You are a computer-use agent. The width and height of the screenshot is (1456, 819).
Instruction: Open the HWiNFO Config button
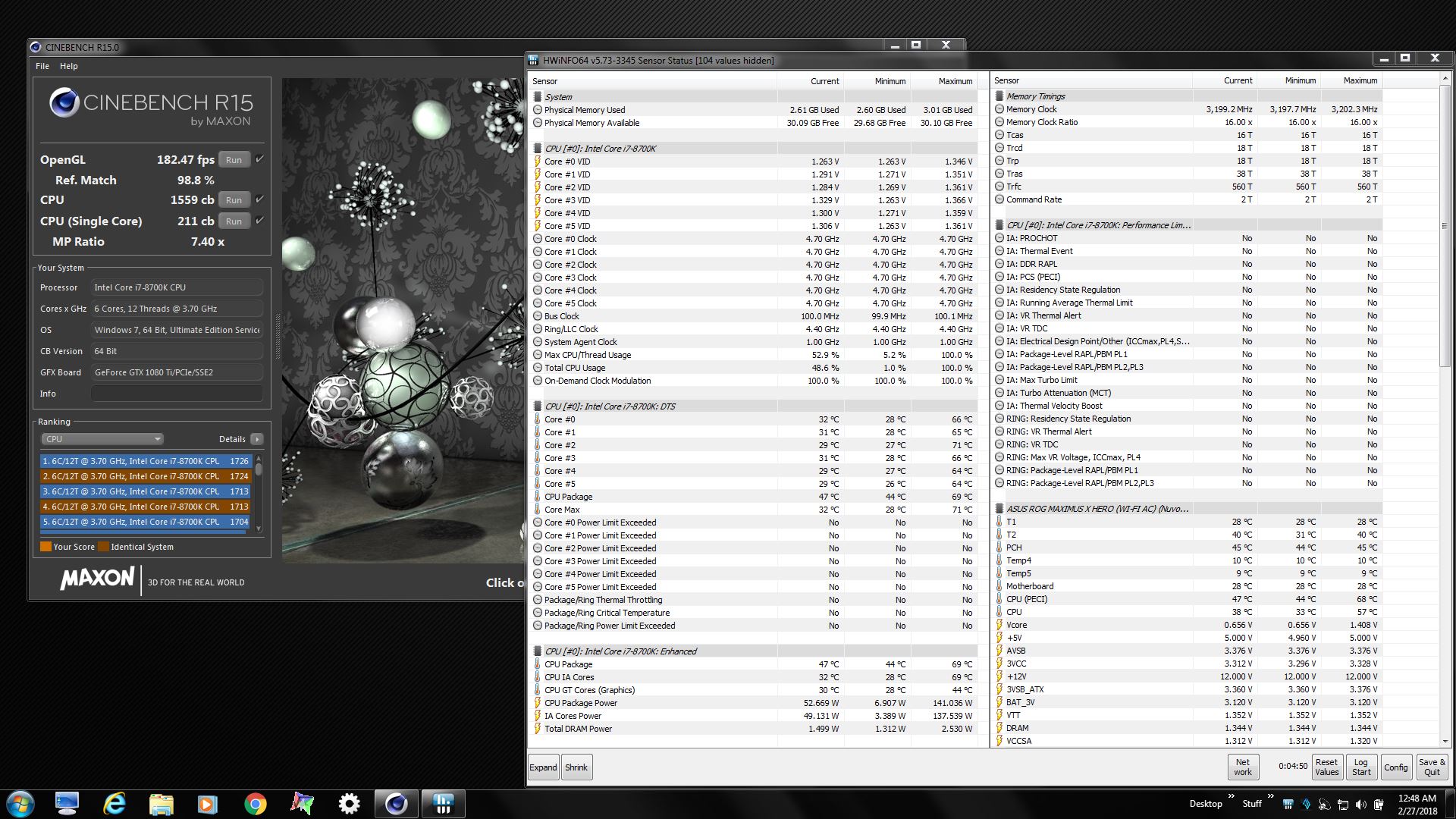click(x=1395, y=767)
